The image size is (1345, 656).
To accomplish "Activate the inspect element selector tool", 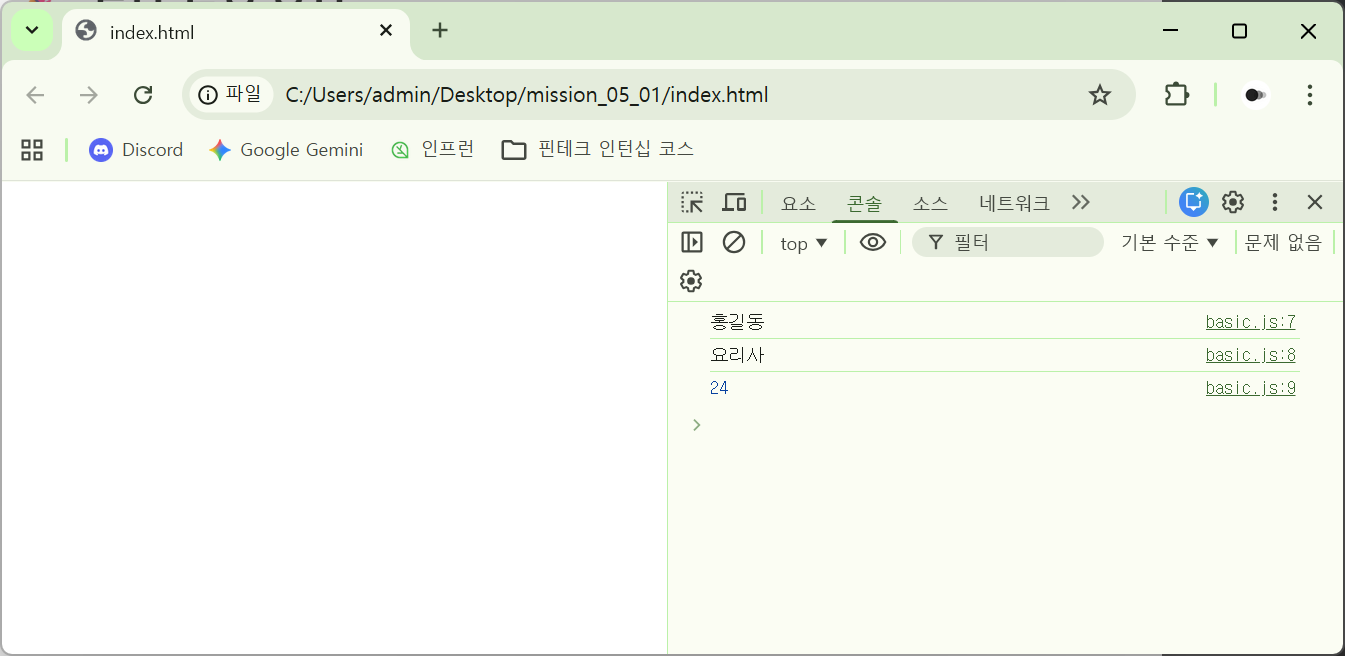I will click(692, 203).
